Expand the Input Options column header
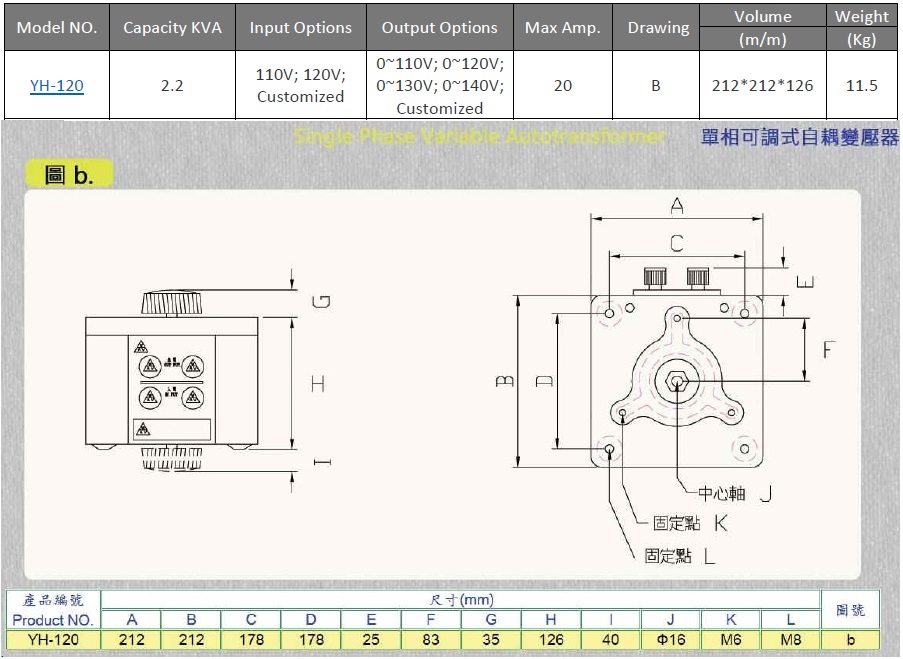This screenshot has height=659, width=903. 300,27
